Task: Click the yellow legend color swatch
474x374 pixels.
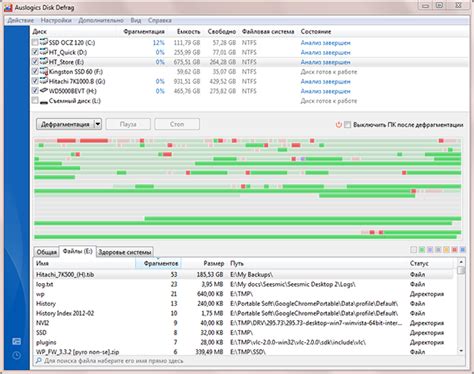Action: [446, 250]
